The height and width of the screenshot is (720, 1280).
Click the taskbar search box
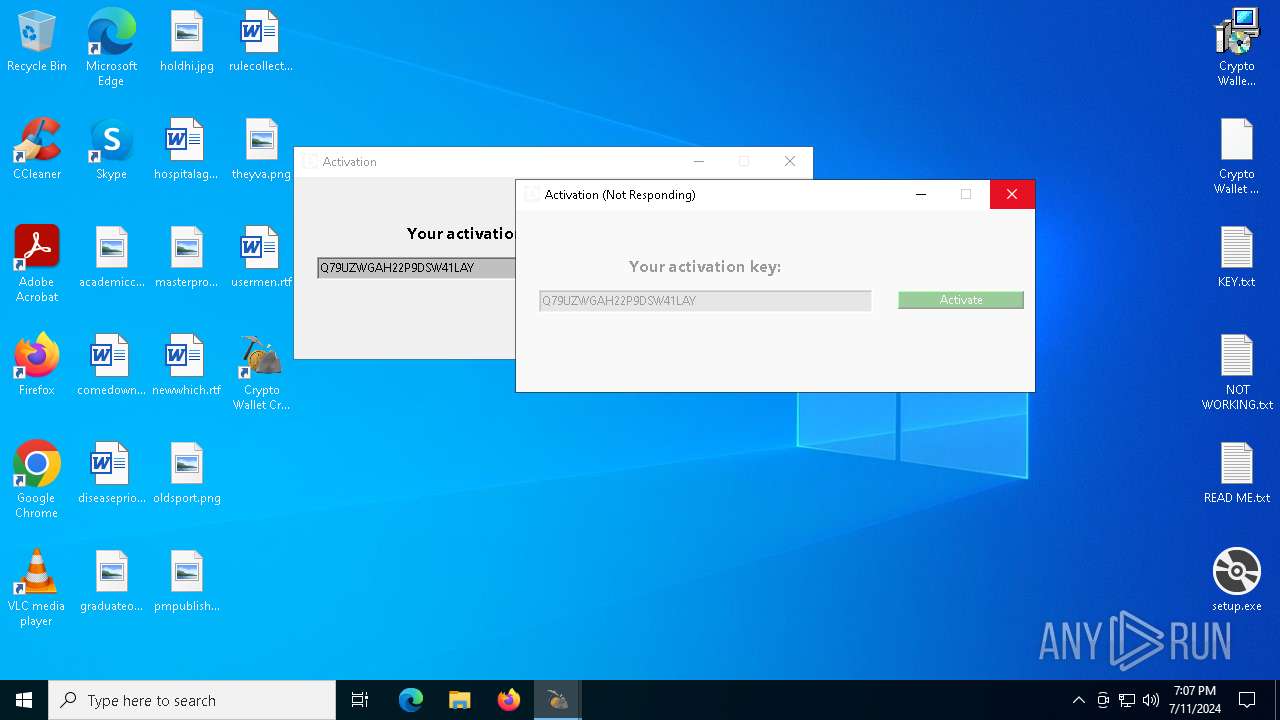192,700
